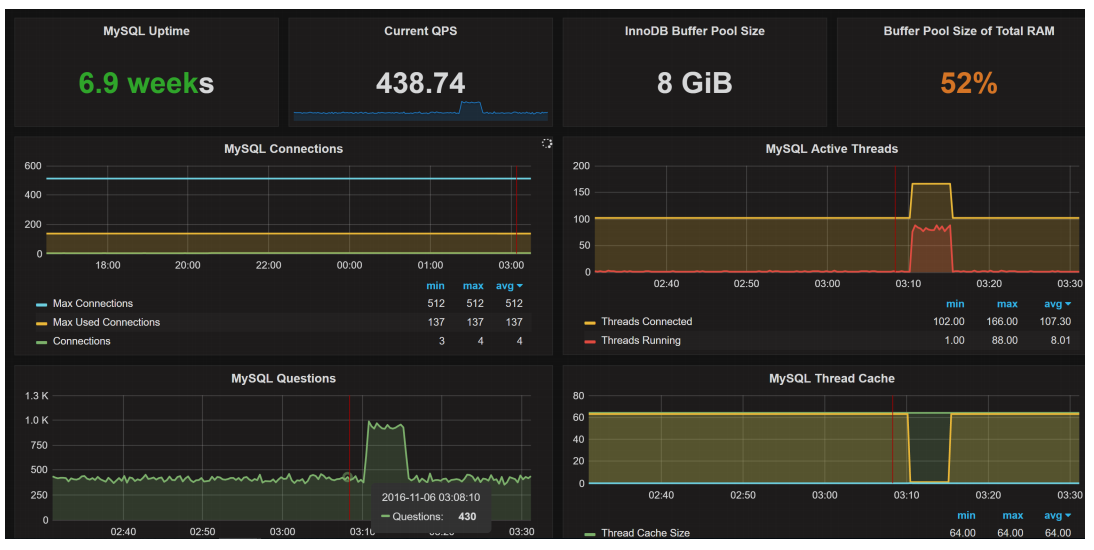Screen dimensions: 1094x550
Task: Toggle the Connections series legend label
Action: (x=82, y=342)
